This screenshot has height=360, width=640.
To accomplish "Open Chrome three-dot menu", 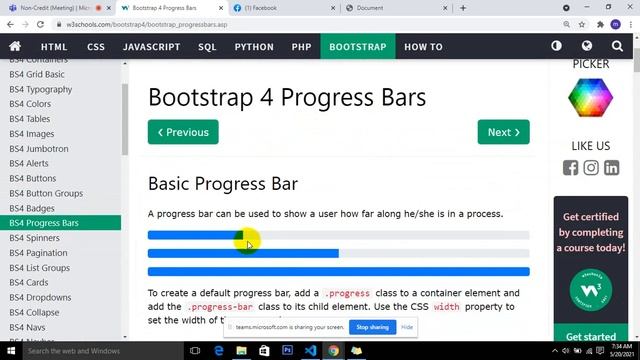I will [x=631, y=24].
